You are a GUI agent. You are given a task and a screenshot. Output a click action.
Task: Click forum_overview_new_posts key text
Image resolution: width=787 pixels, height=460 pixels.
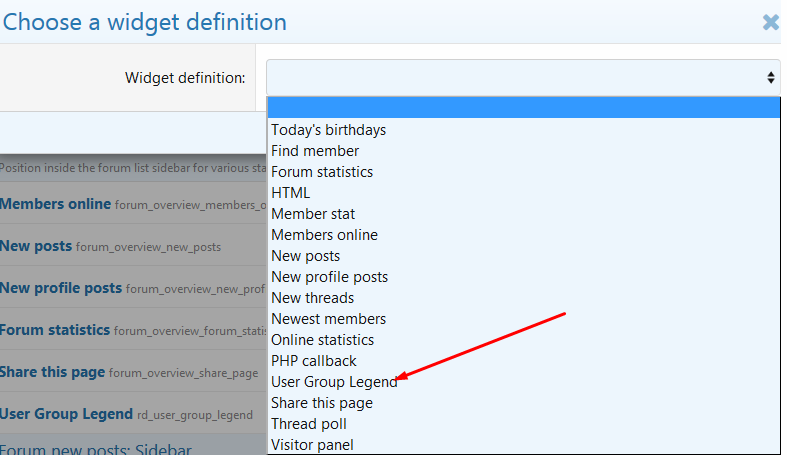tap(148, 247)
